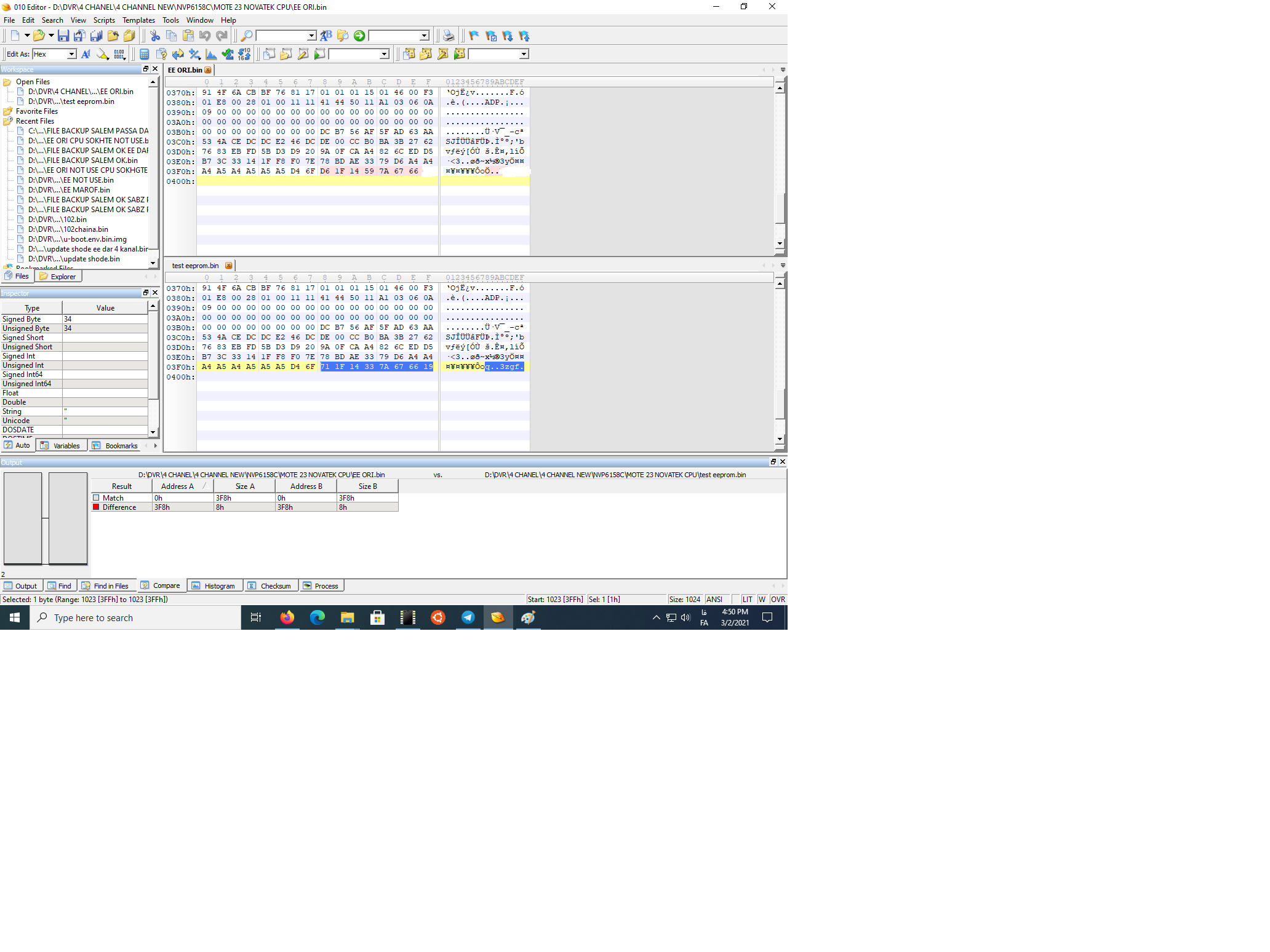The width and height of the screenshot is (1270, 952).
Task: Click the Cut scissors icon
Action: tap(155, 36)
